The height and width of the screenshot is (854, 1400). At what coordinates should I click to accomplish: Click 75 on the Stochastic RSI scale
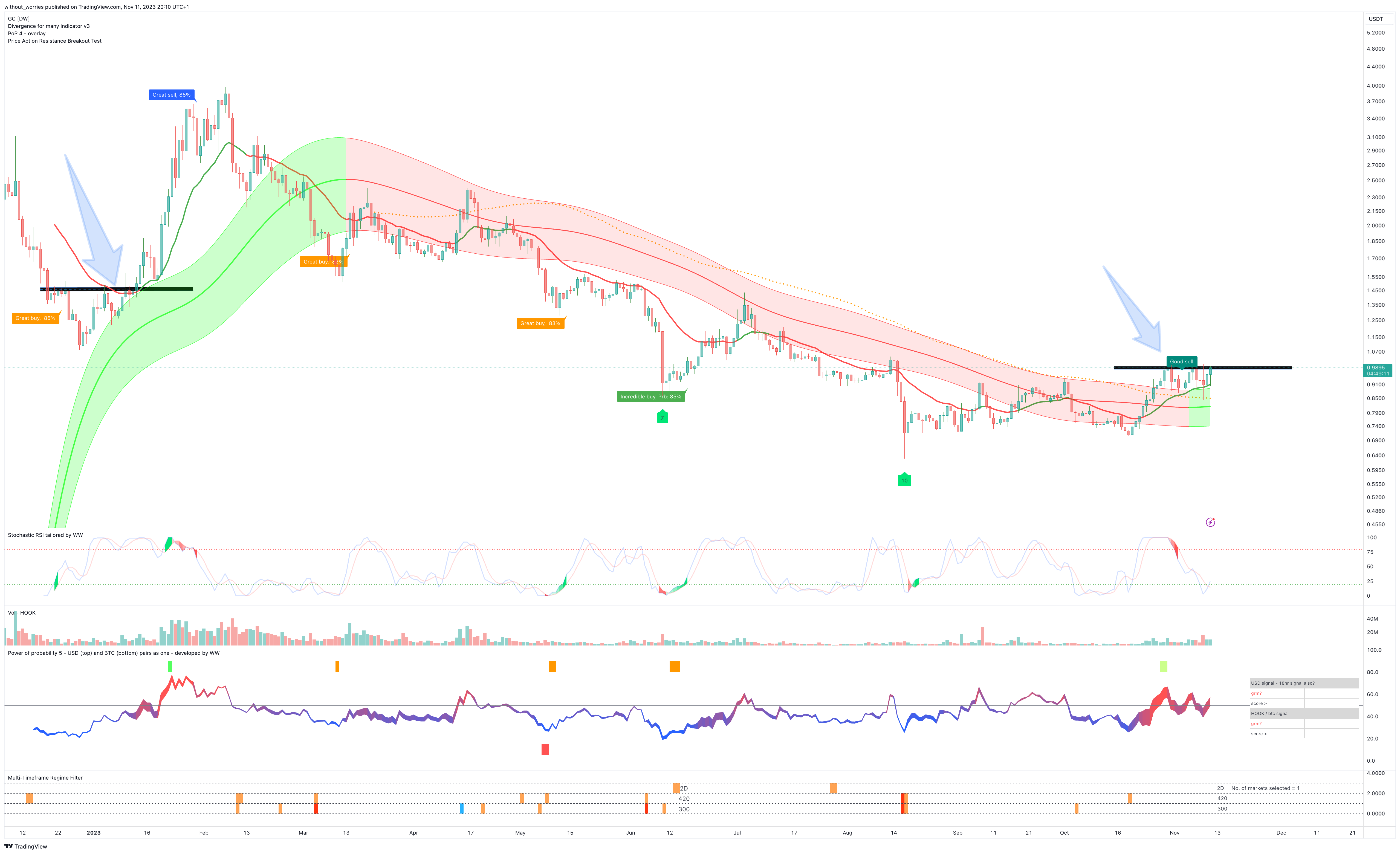coord(1370,552)
